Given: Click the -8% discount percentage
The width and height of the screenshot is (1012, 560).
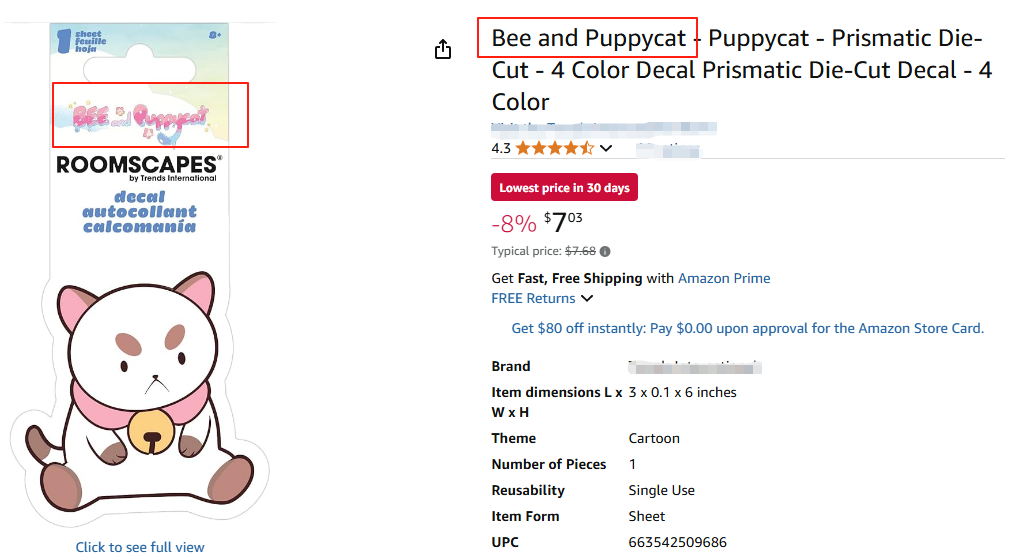Looking at the screenshot, I should click(x=514, y=224).
